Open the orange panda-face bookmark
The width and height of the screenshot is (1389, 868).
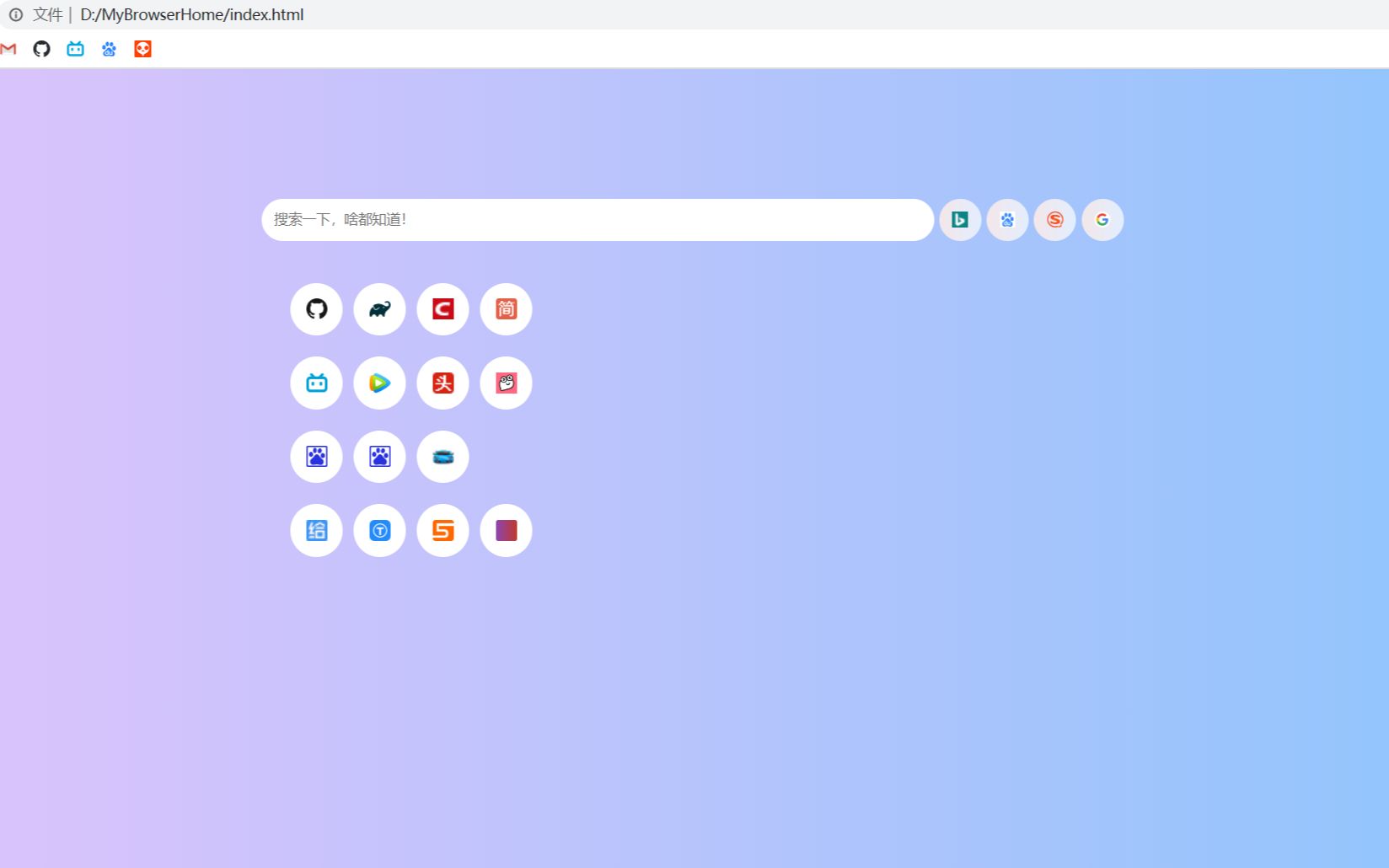point(142,49)
